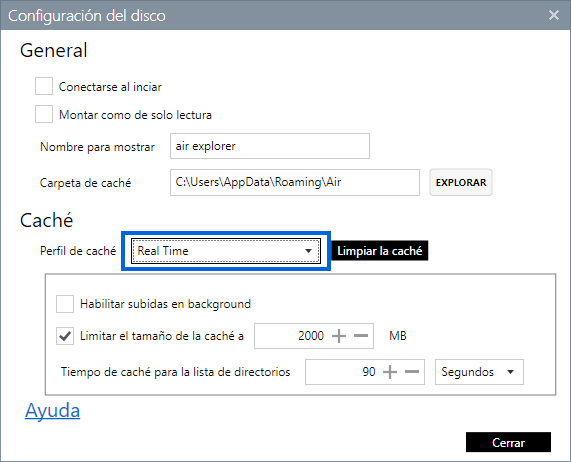Toggle Montar como de solo lectura
The width and height of the screenshot is (571, 462).
click(44, 114)
